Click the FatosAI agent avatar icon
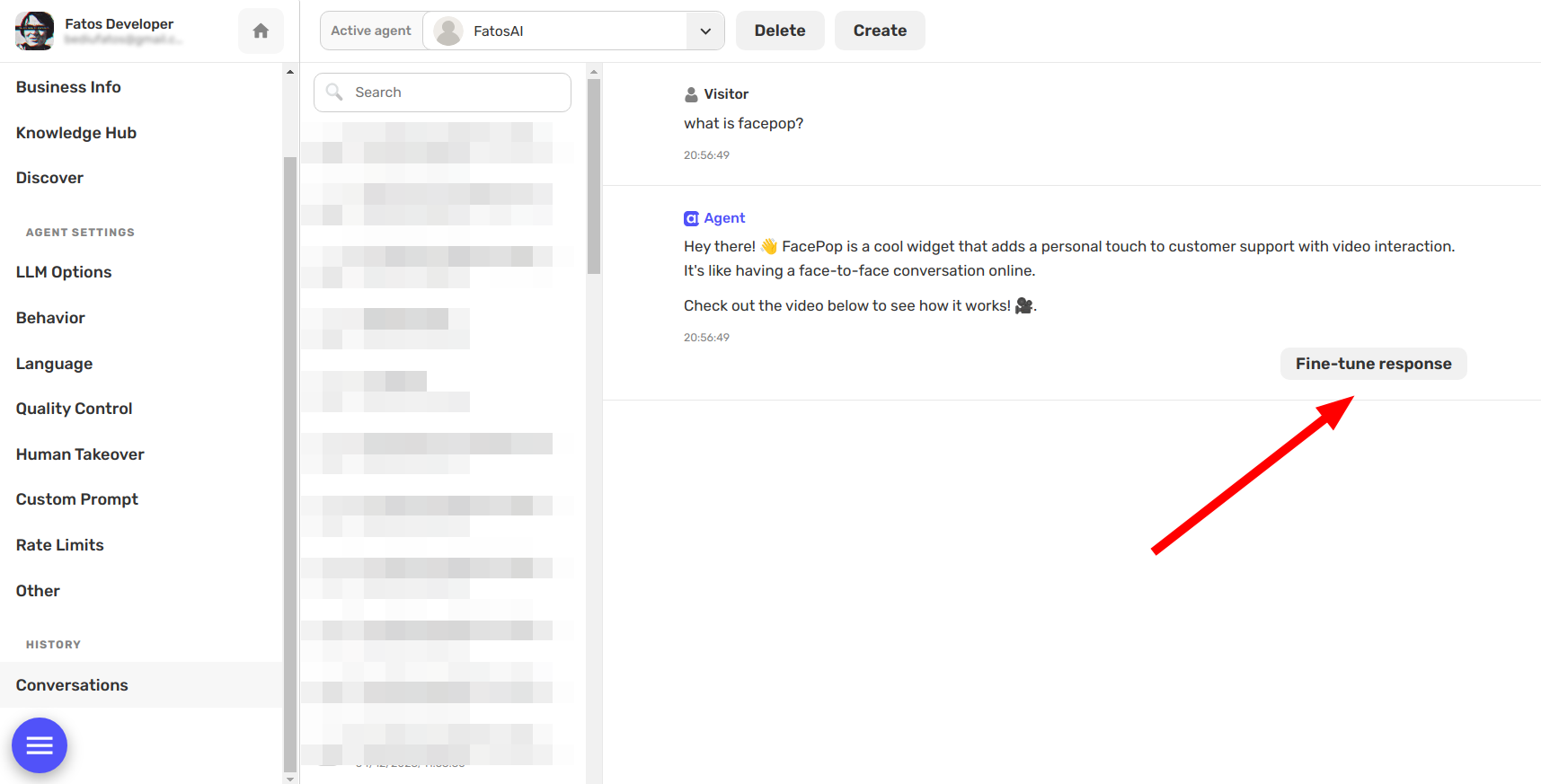The width and height of the screenshot is (1541, 784). tap(448, 31)
